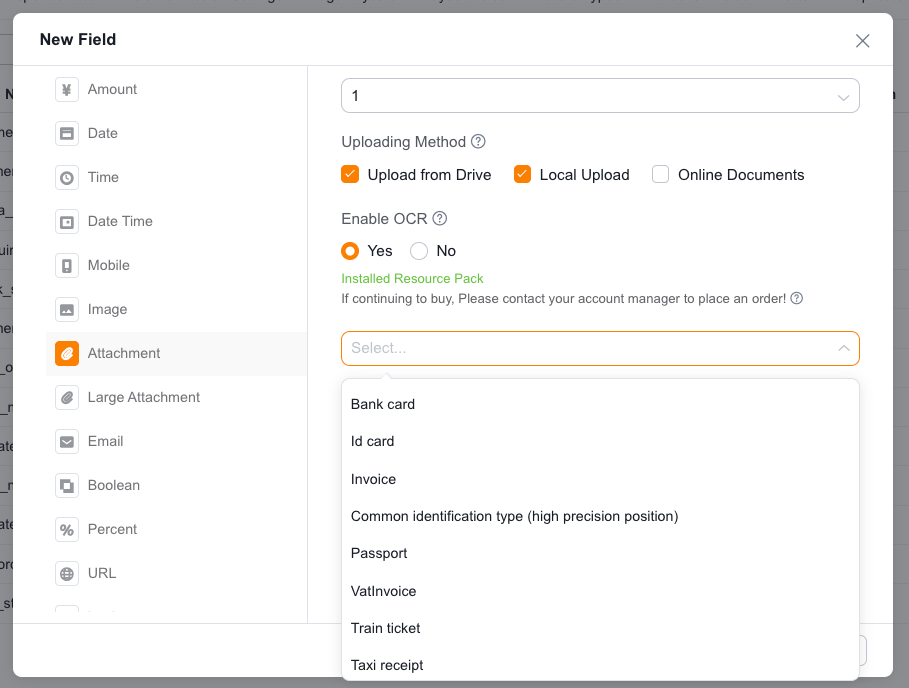Click the Percent symbol icon
This screenshot has height=688, width=909.
(x=67, y=530)
